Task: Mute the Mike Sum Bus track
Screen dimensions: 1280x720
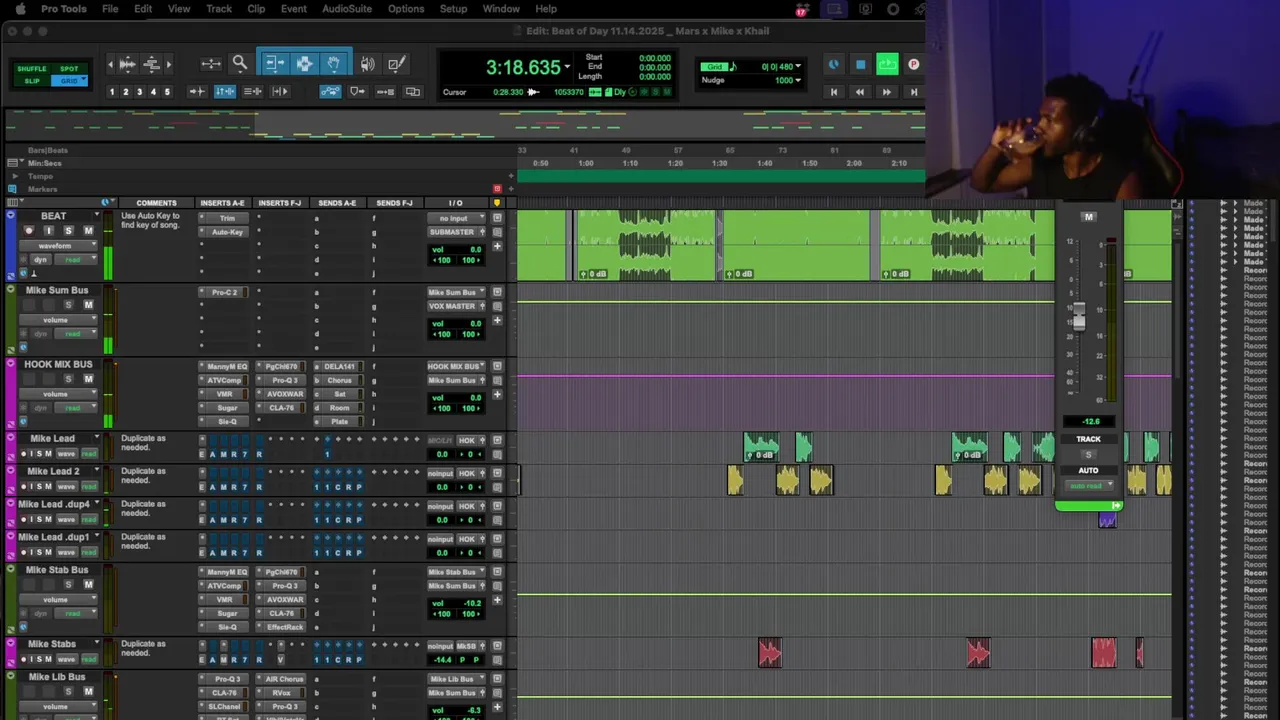Action: tap(88, 305)
